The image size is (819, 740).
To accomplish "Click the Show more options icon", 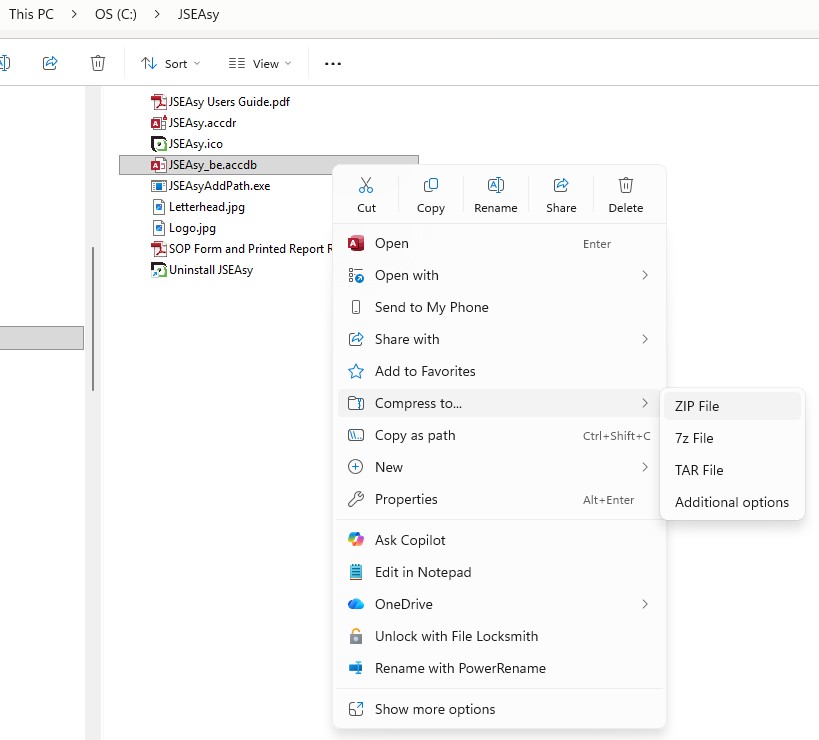I will pyautogui.click(x=356, y=709).
